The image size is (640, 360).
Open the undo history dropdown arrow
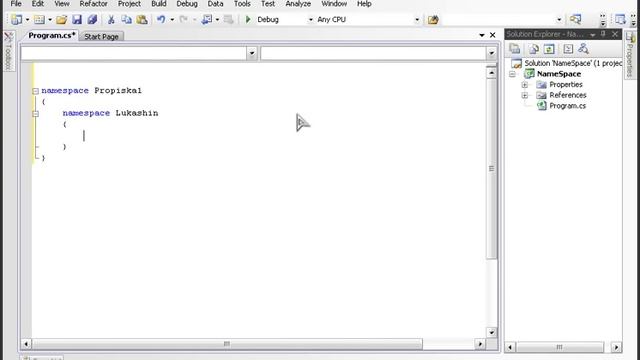coord(172,20)
